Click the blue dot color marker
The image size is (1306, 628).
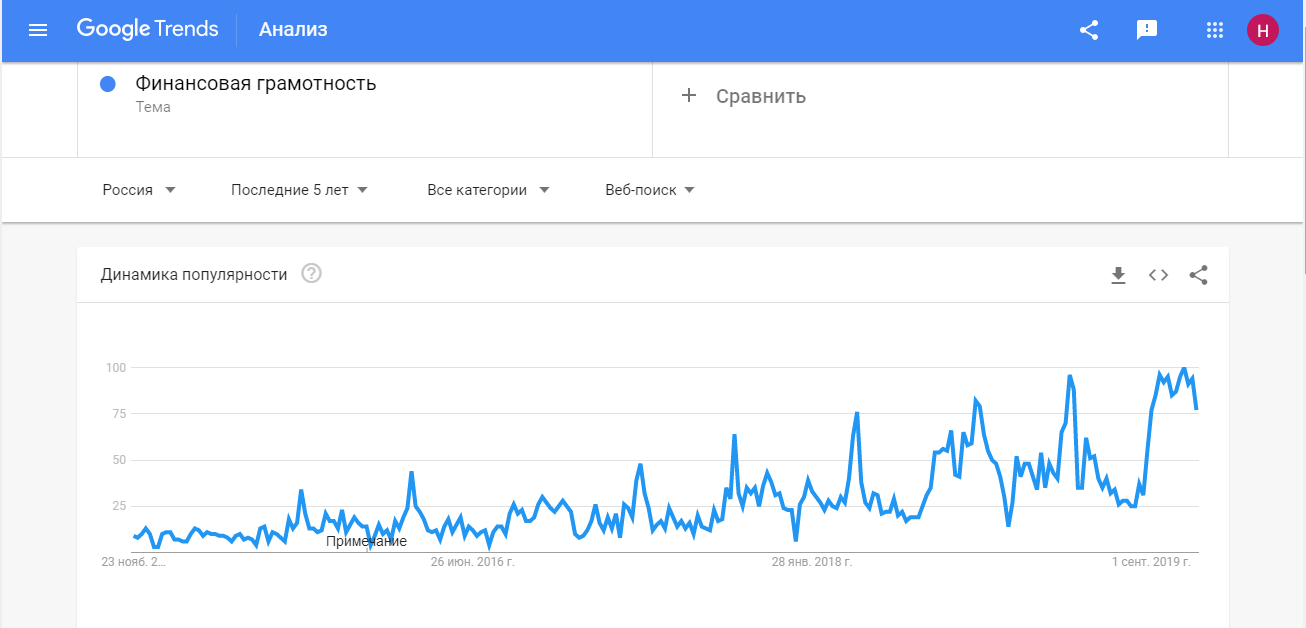click(109, 84)
